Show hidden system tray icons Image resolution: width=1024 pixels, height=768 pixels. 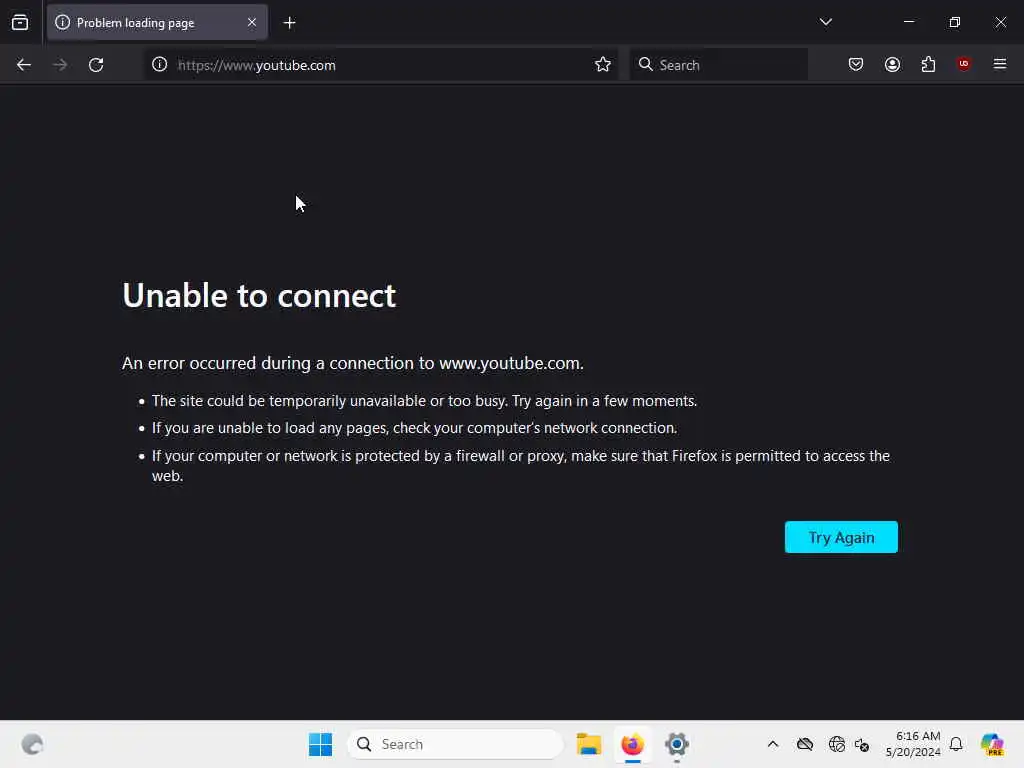(773, 744)
